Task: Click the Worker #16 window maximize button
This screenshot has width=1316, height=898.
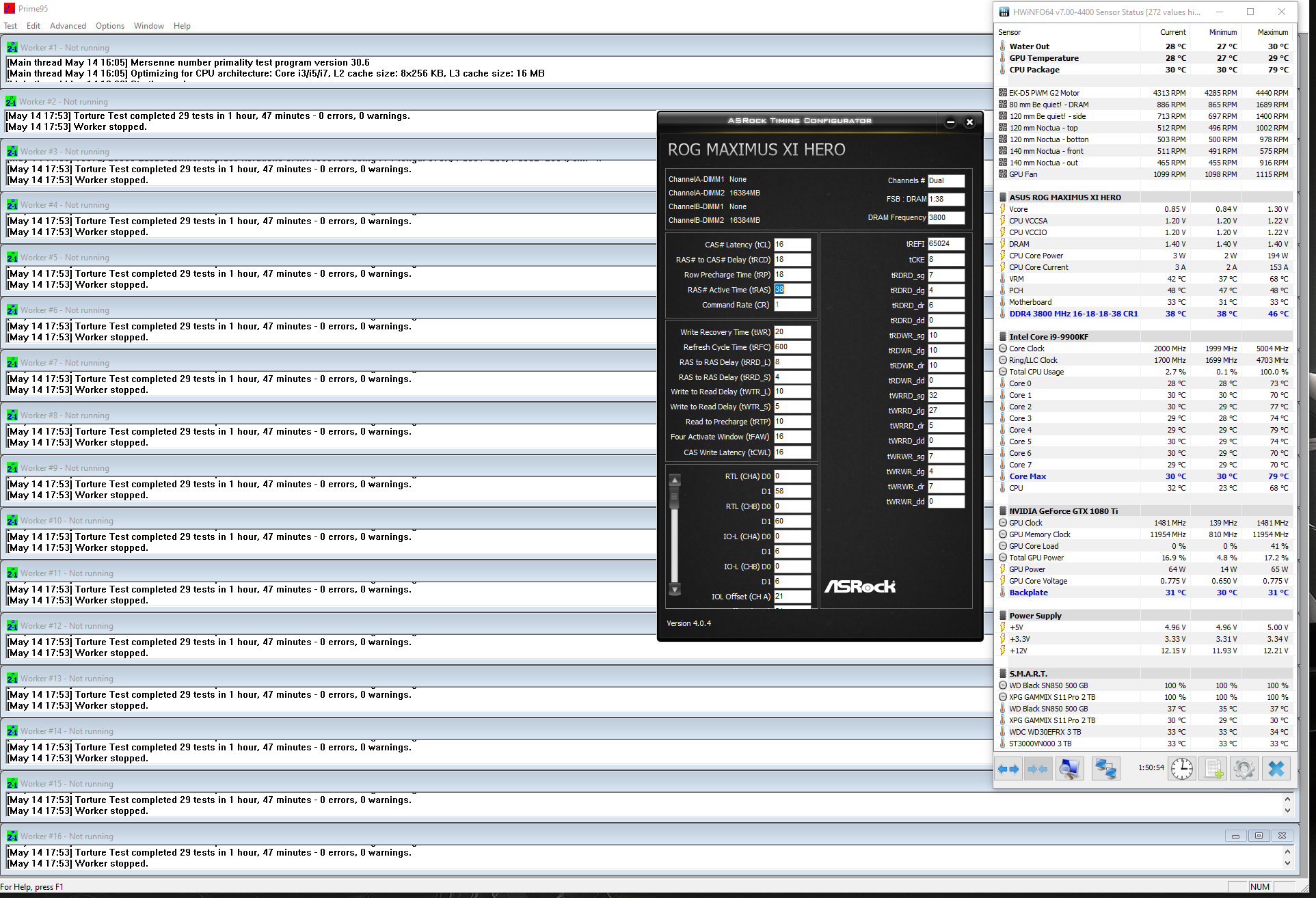Action: pyautogui.click(x=1259, y=836)
